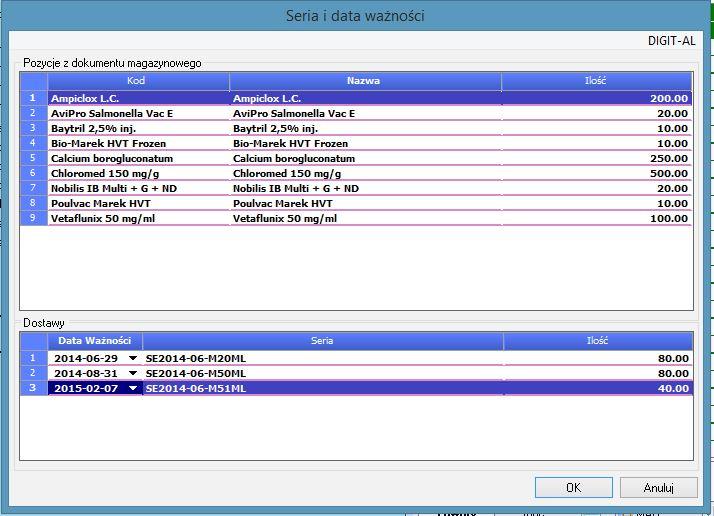Click Calcium borogluconatum in Nazwa column
Viewport: 714px width, 516px height.
pos(365,158)
